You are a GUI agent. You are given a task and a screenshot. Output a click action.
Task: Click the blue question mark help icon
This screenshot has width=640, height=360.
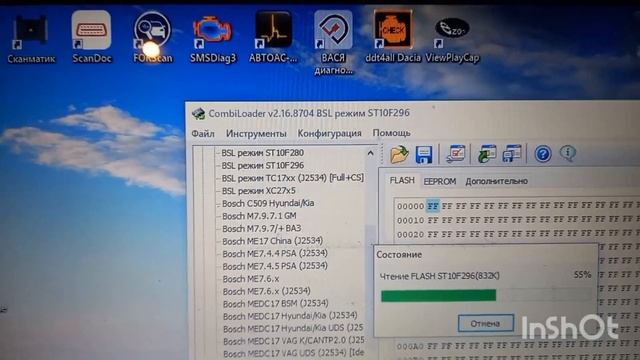pyautogui.click(x=543, y=154)
